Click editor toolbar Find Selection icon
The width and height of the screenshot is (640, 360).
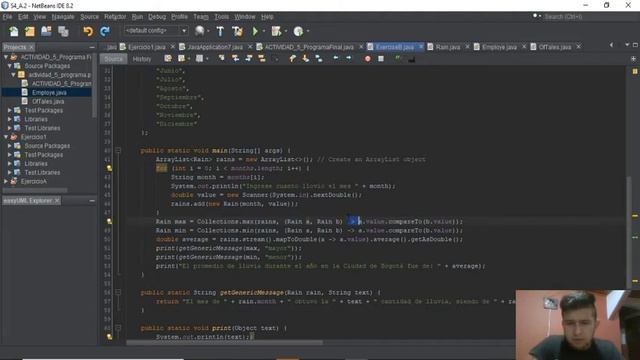[221, 59]
